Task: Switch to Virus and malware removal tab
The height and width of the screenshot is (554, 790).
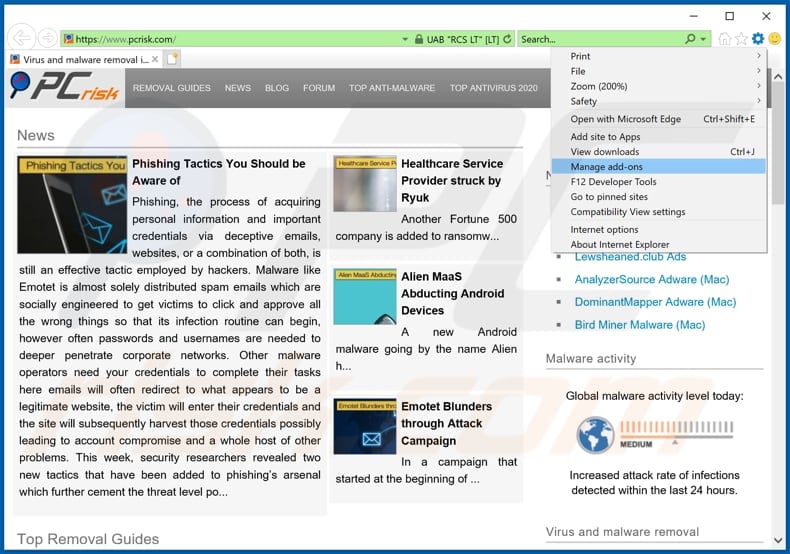Action: (85, 59)
